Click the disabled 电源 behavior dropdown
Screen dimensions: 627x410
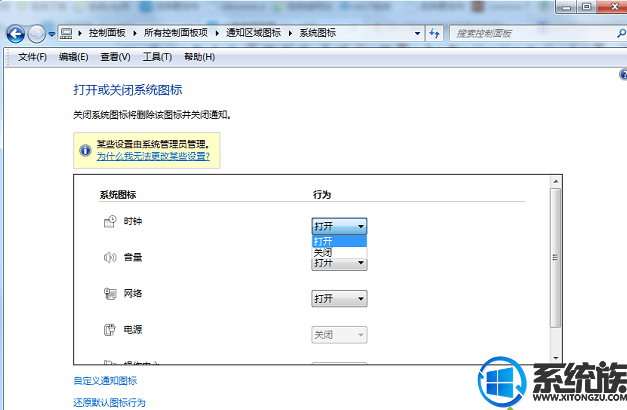click(339, 335)
